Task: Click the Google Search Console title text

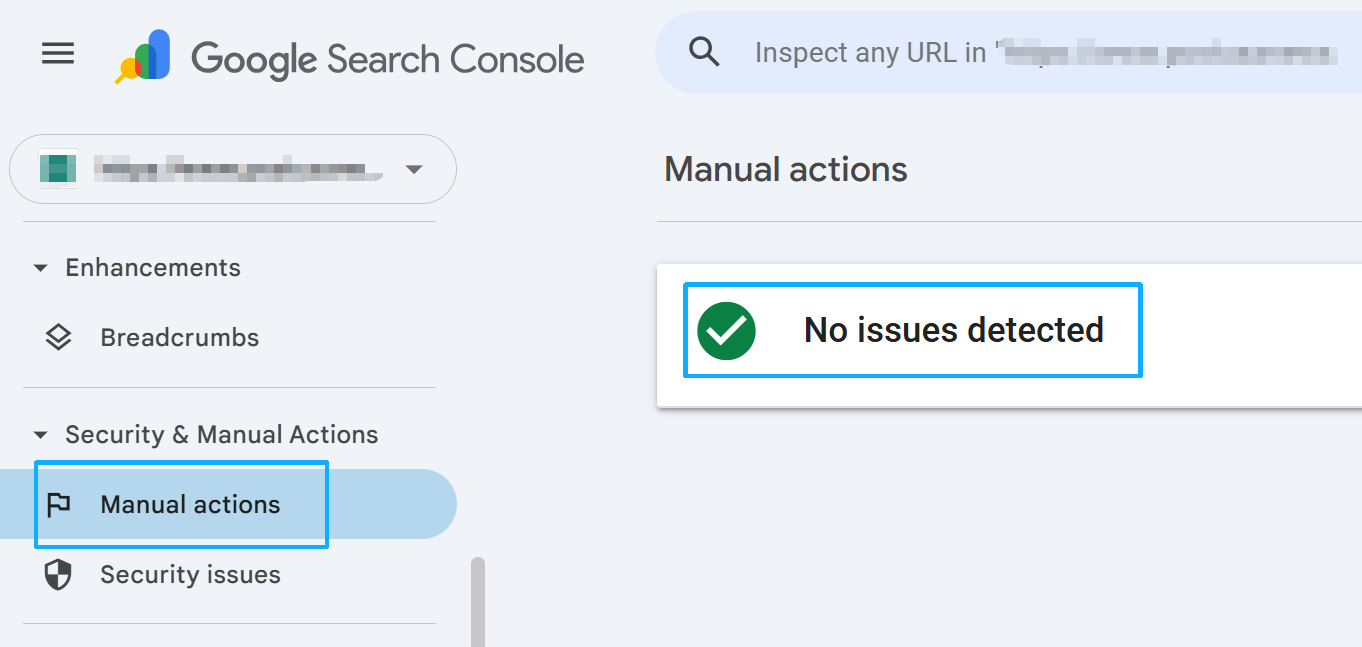Action: pos(388,57)
